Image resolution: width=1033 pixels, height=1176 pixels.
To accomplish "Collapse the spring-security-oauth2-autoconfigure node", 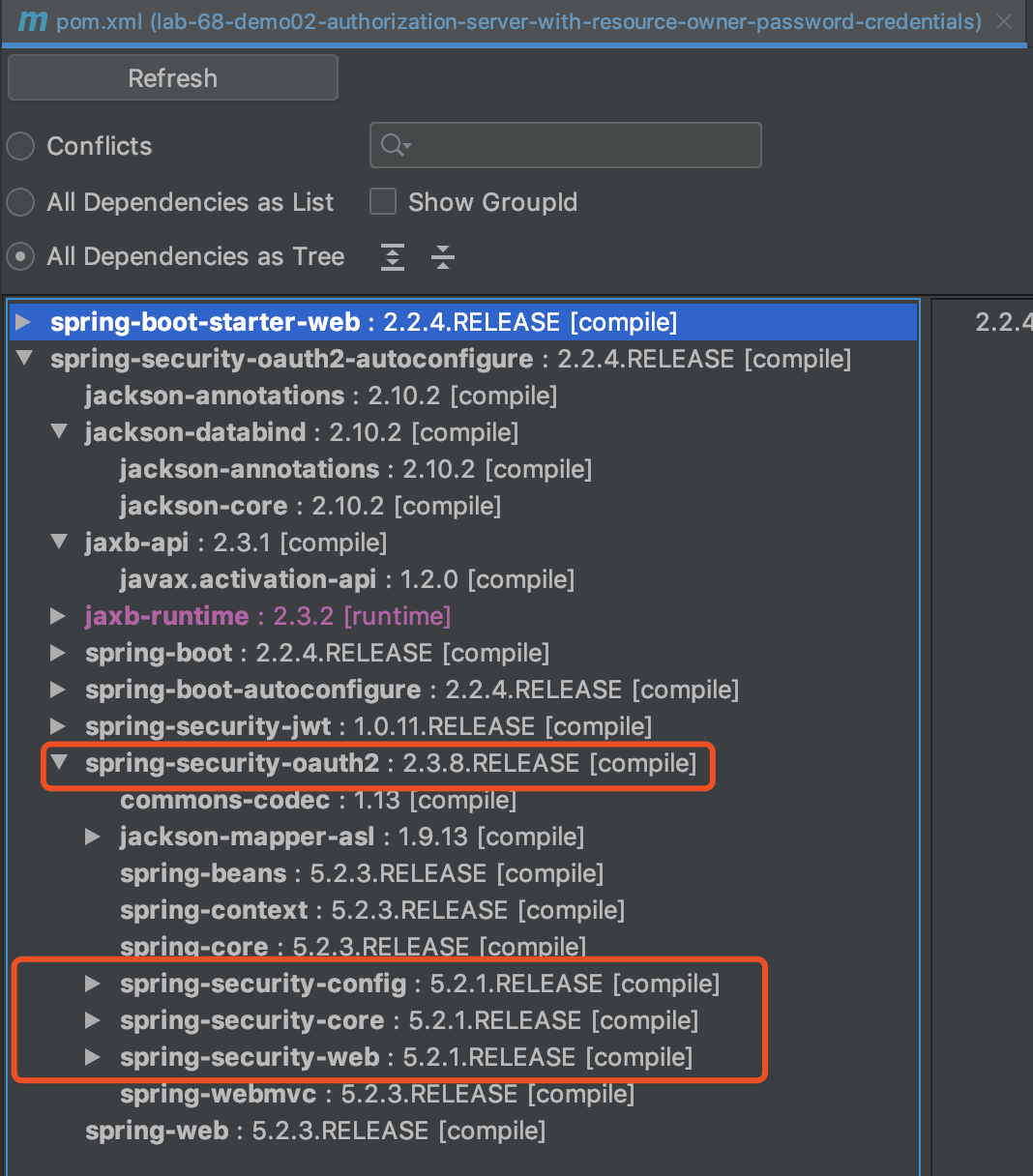I will coord(24,359).
